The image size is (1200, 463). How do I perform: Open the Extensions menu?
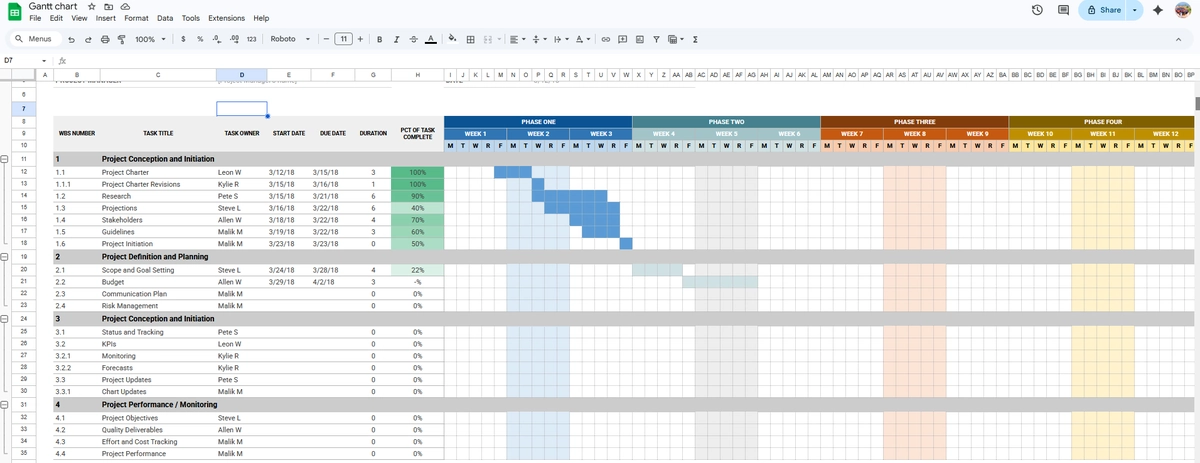(x=227, y=18)
